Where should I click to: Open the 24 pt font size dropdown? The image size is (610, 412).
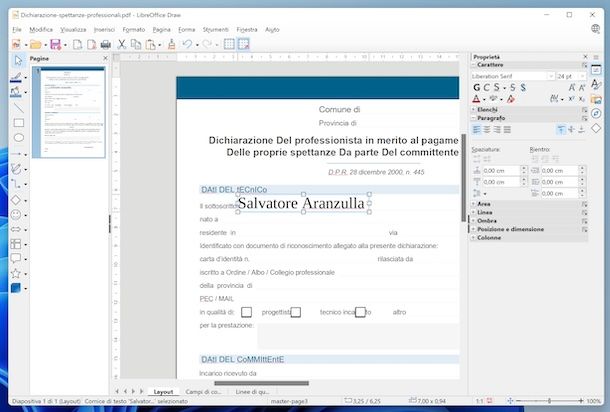pos(582,76)
